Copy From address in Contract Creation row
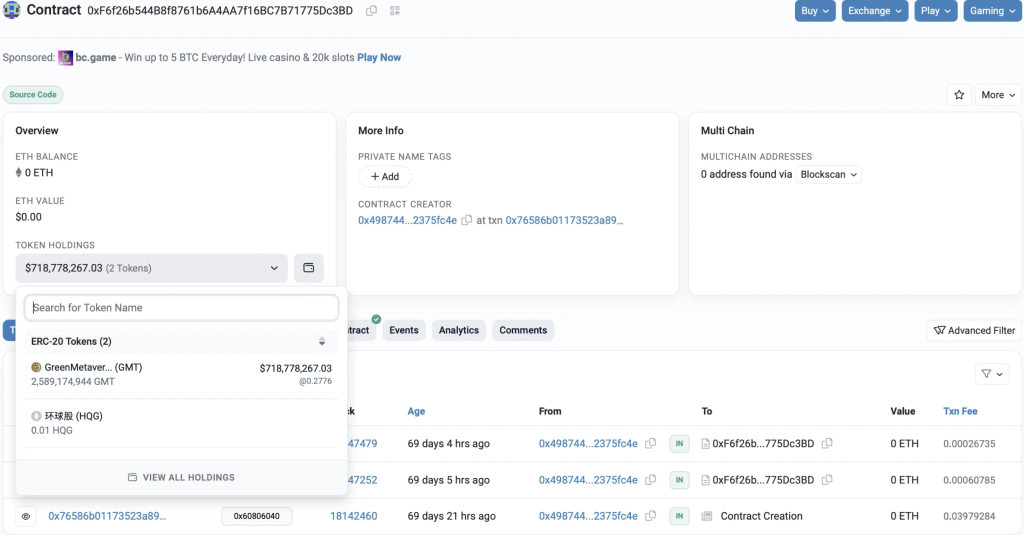The width and height of the screenshot is (1024, 535). [x=650, y=516]
